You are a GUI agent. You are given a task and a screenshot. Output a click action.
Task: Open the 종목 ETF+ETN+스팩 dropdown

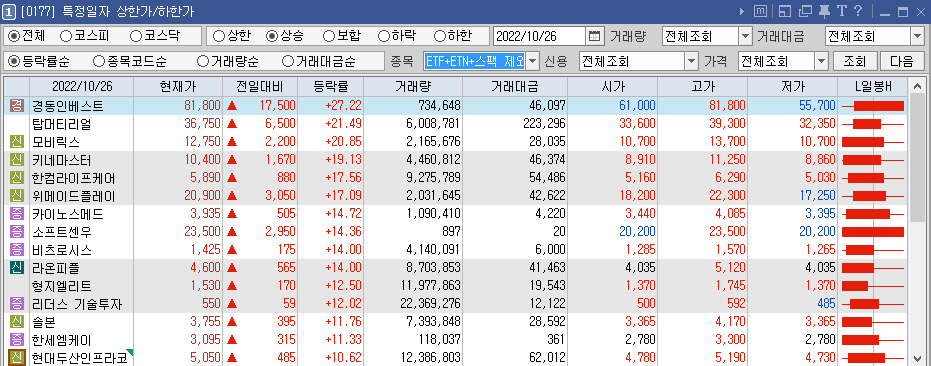click(x=532, y=61)
